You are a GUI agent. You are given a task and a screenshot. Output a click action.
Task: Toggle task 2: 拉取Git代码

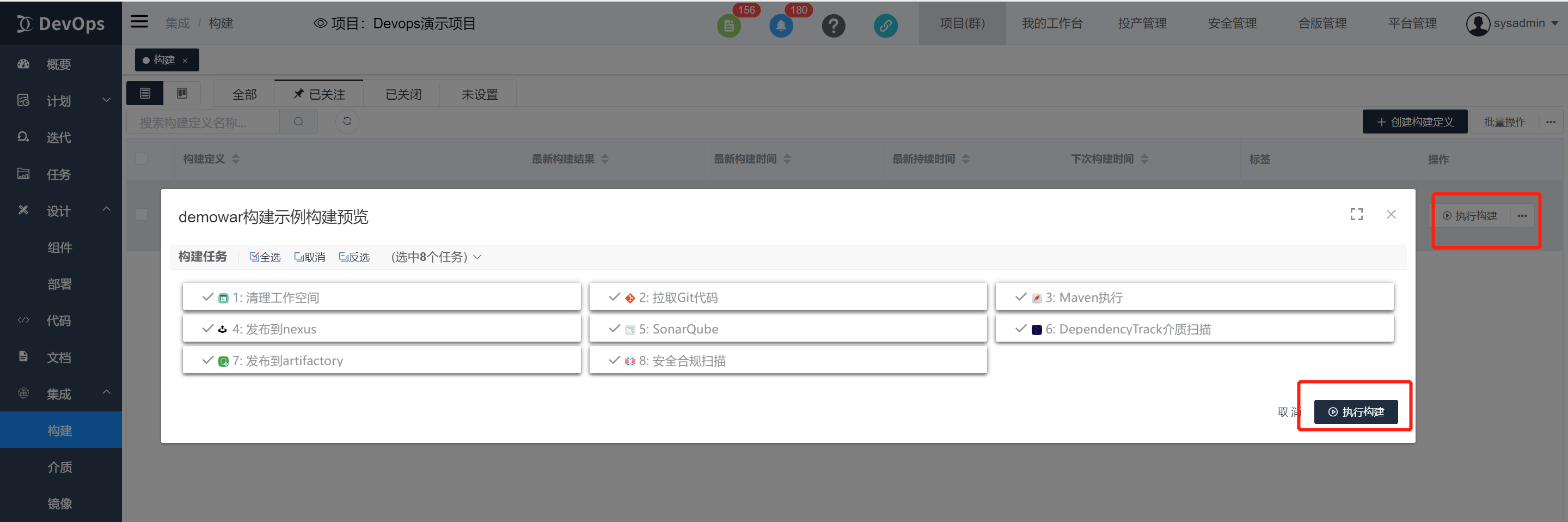tap(788, 296)
